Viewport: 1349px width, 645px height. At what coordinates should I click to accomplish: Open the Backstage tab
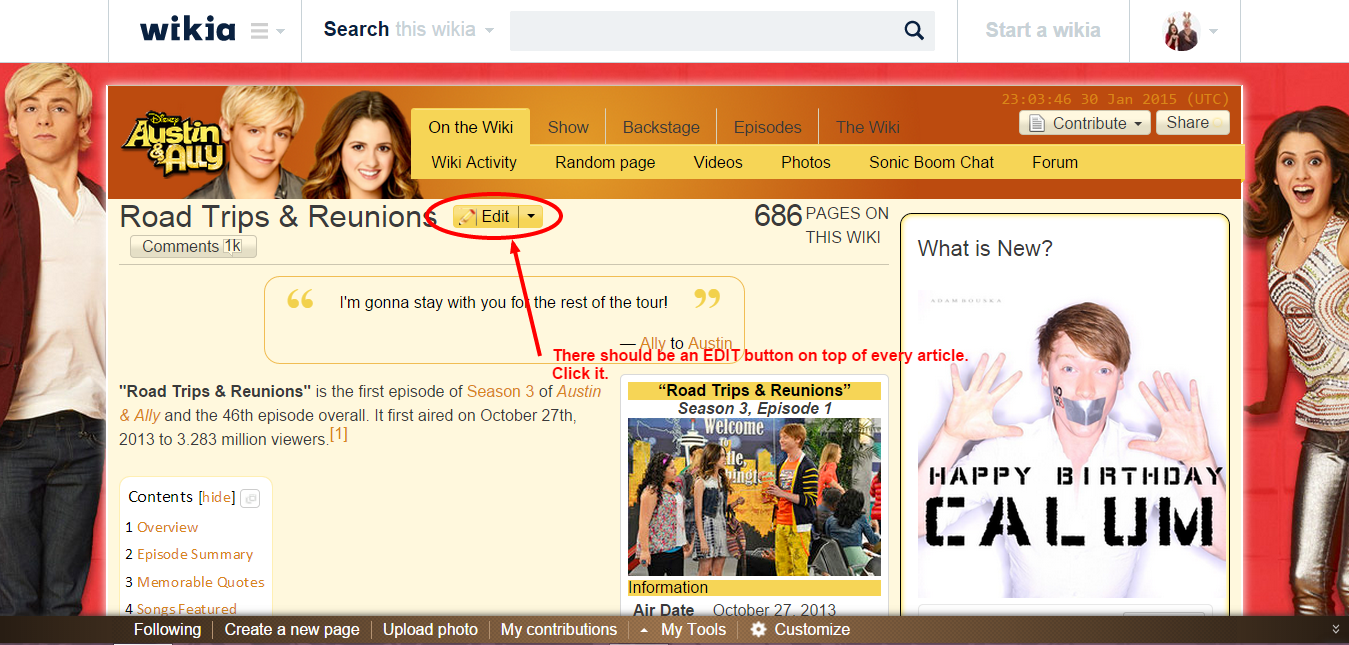click(x=661, y=127)
